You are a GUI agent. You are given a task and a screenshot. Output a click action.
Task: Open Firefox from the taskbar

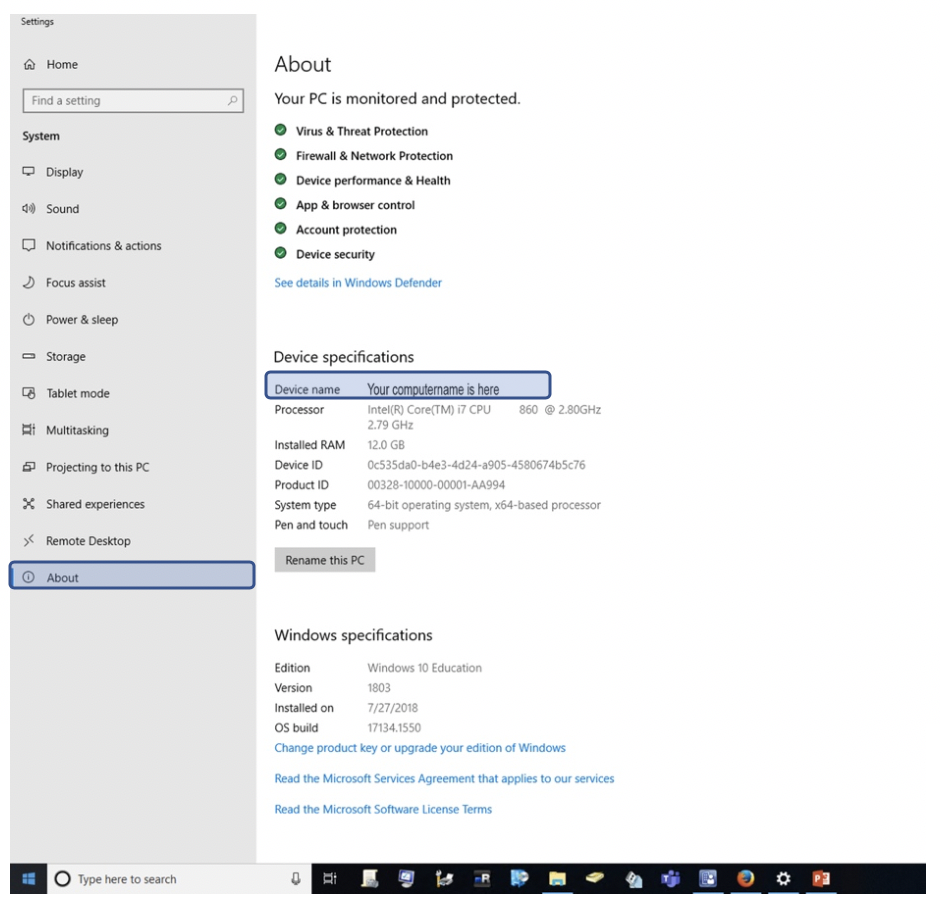click(x=745, y=879)
